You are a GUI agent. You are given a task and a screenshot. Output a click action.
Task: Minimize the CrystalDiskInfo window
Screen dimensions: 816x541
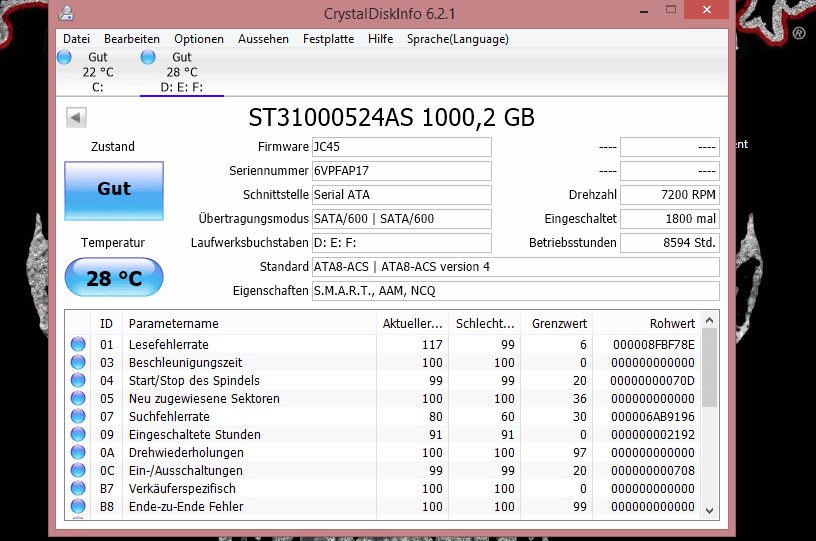coord(644,10)
